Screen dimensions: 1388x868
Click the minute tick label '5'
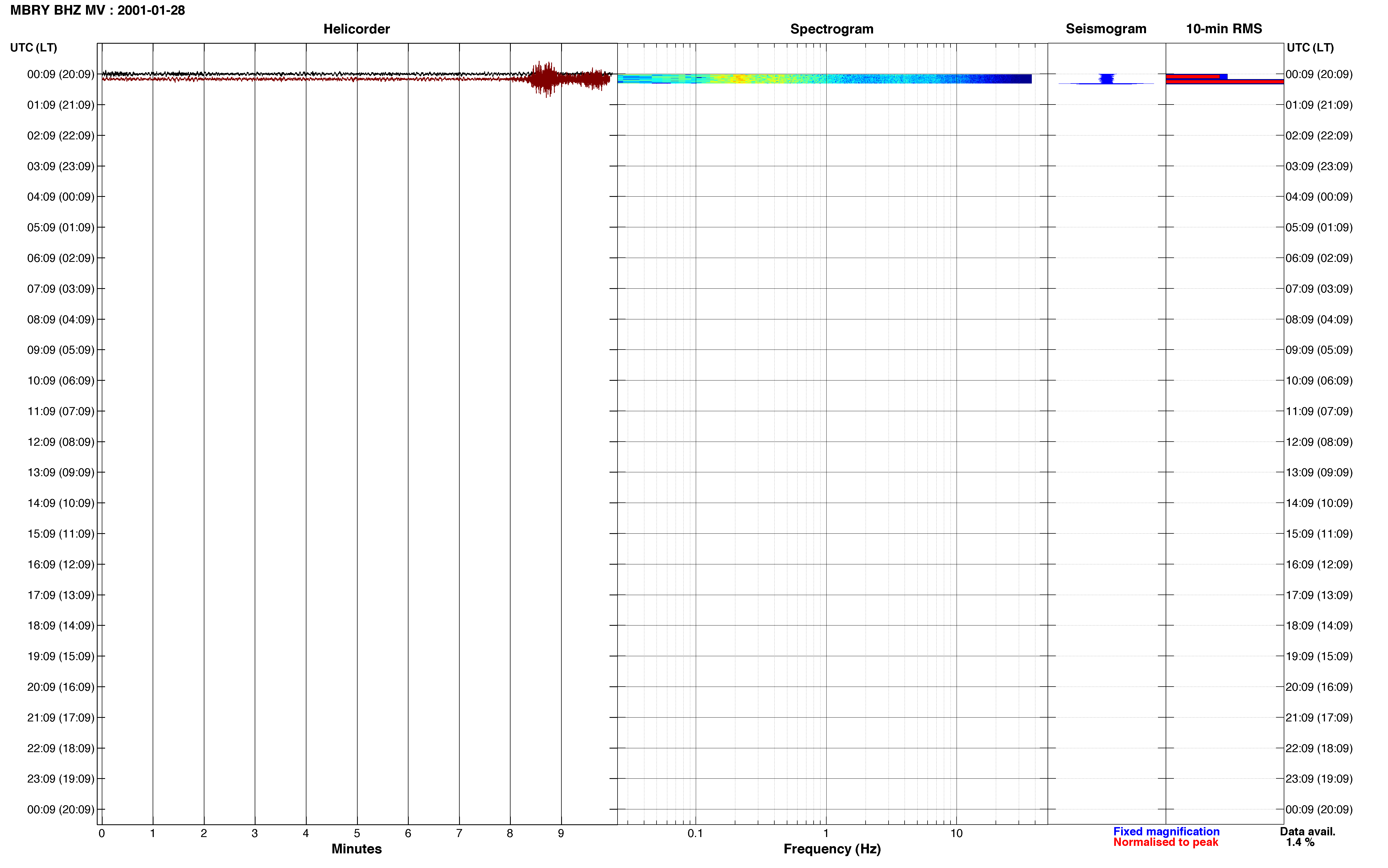357,833
